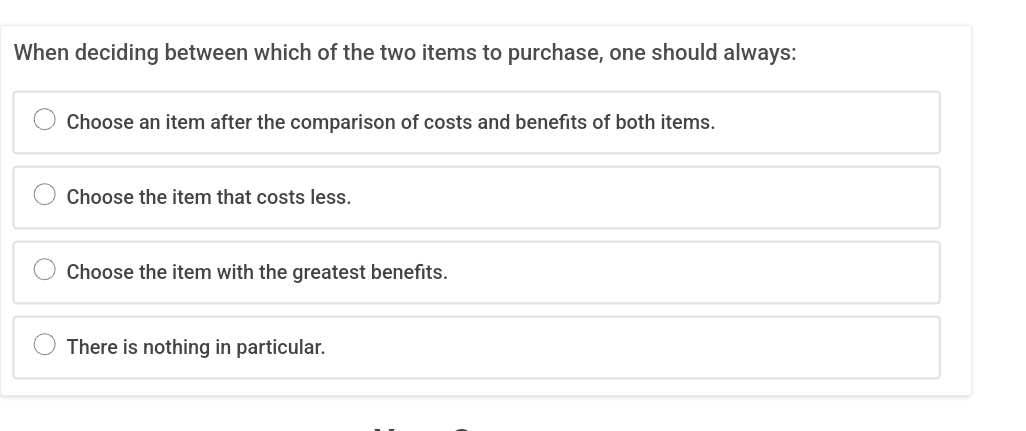The width and height of the screenshot is (1026, 431).
Task: Click the 'Choose the item with the greatest benefits.' text
Action: 256,272
